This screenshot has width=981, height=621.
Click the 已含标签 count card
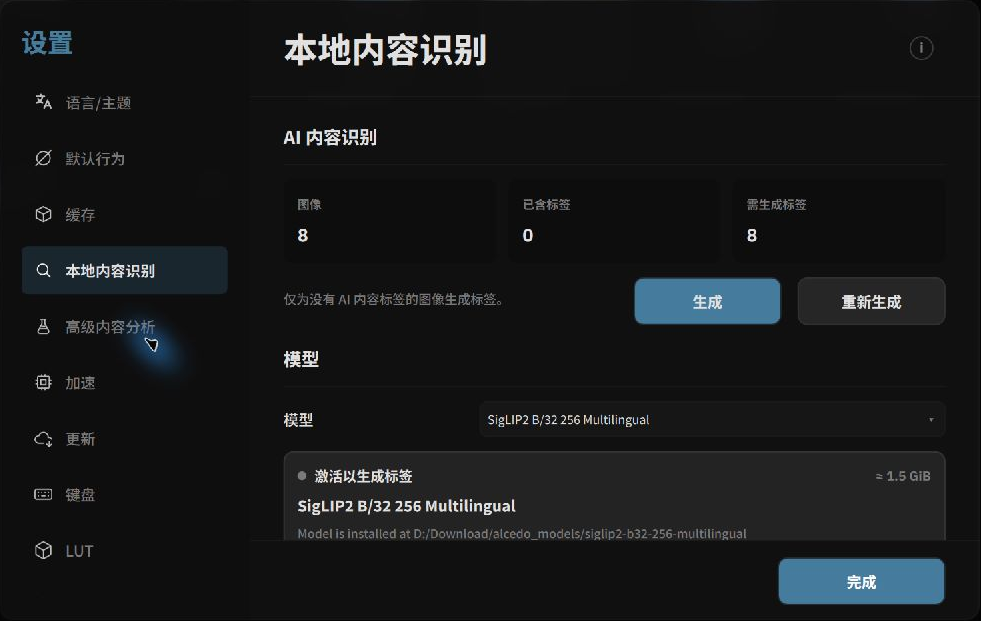coord(614,220)
